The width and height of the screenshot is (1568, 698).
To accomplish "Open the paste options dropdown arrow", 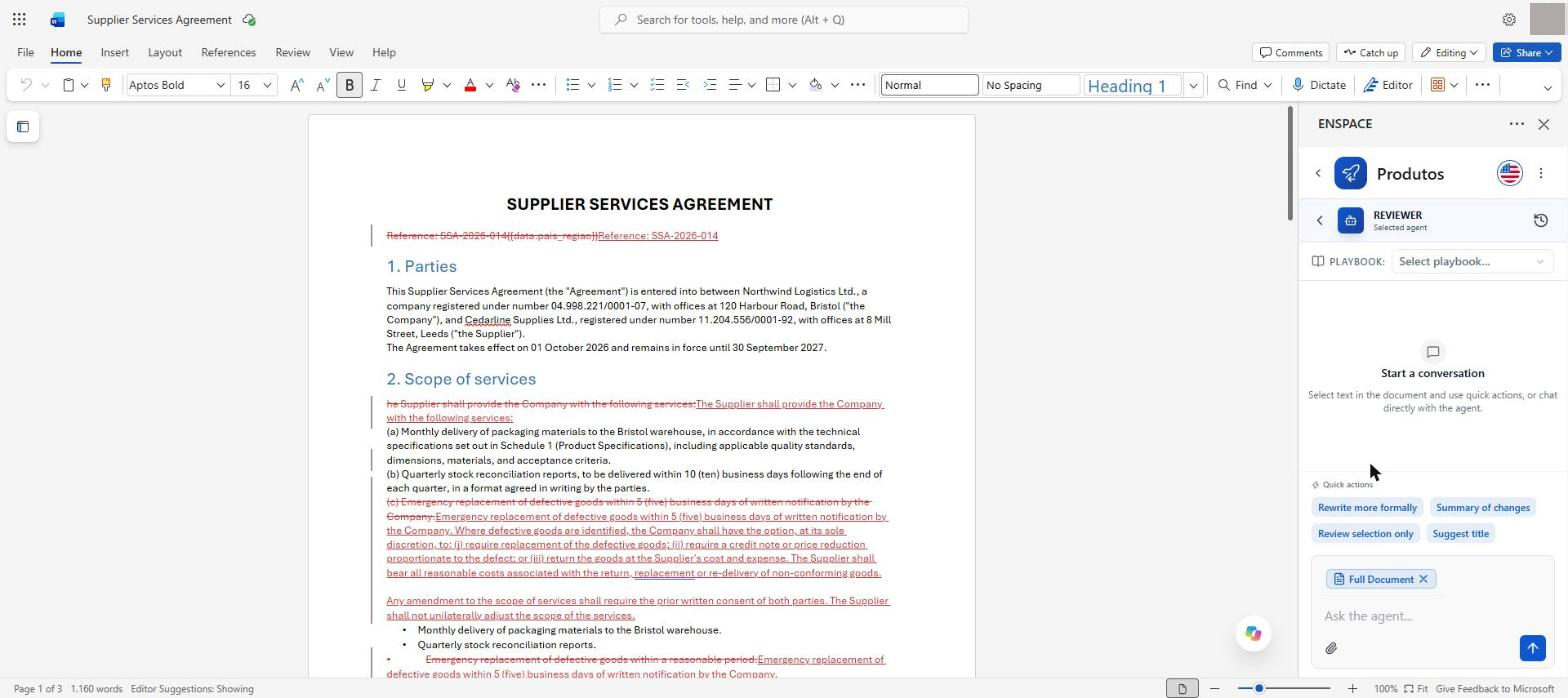I will point(84,85).
